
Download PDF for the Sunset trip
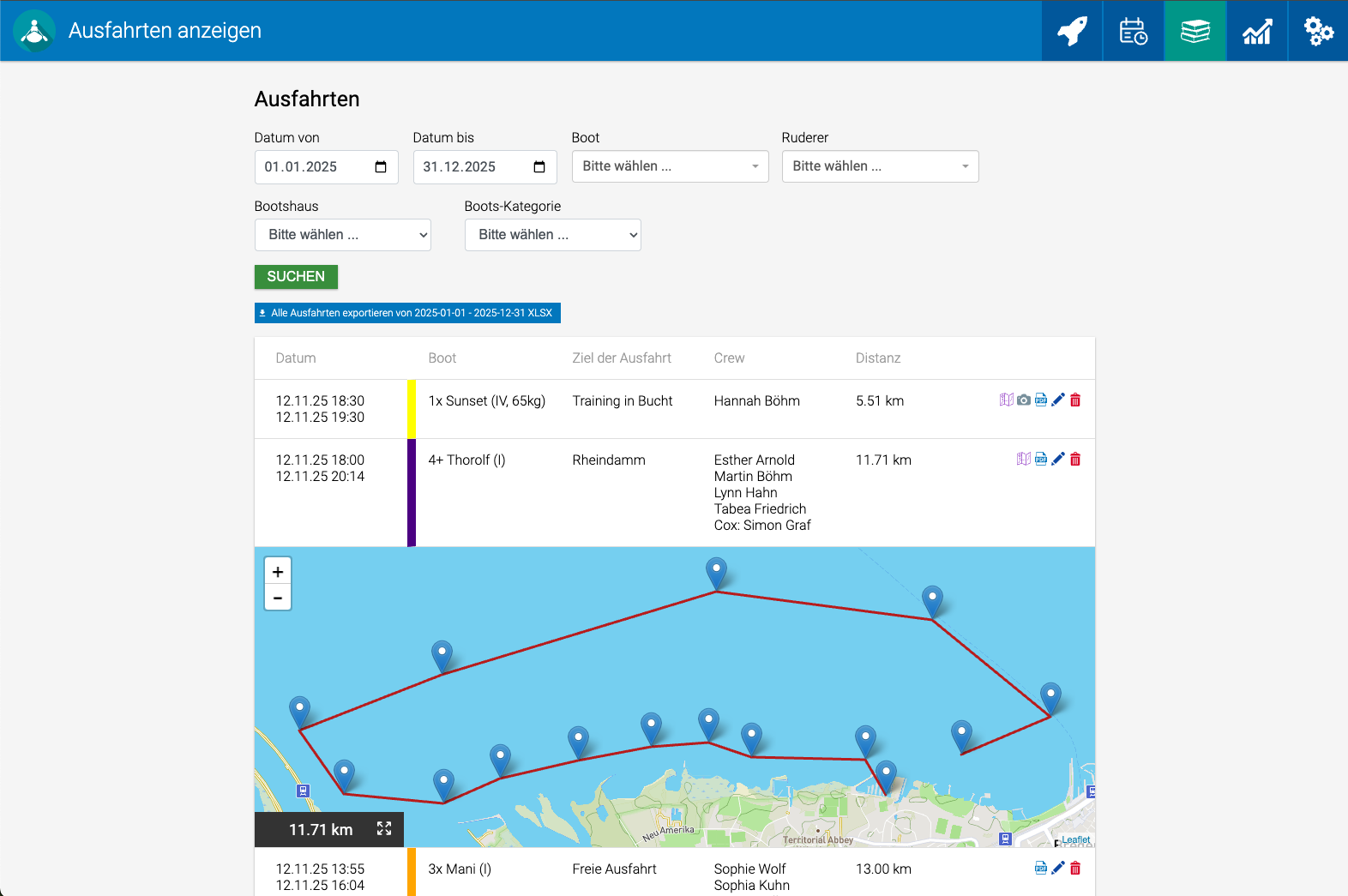click(1041, 400)
